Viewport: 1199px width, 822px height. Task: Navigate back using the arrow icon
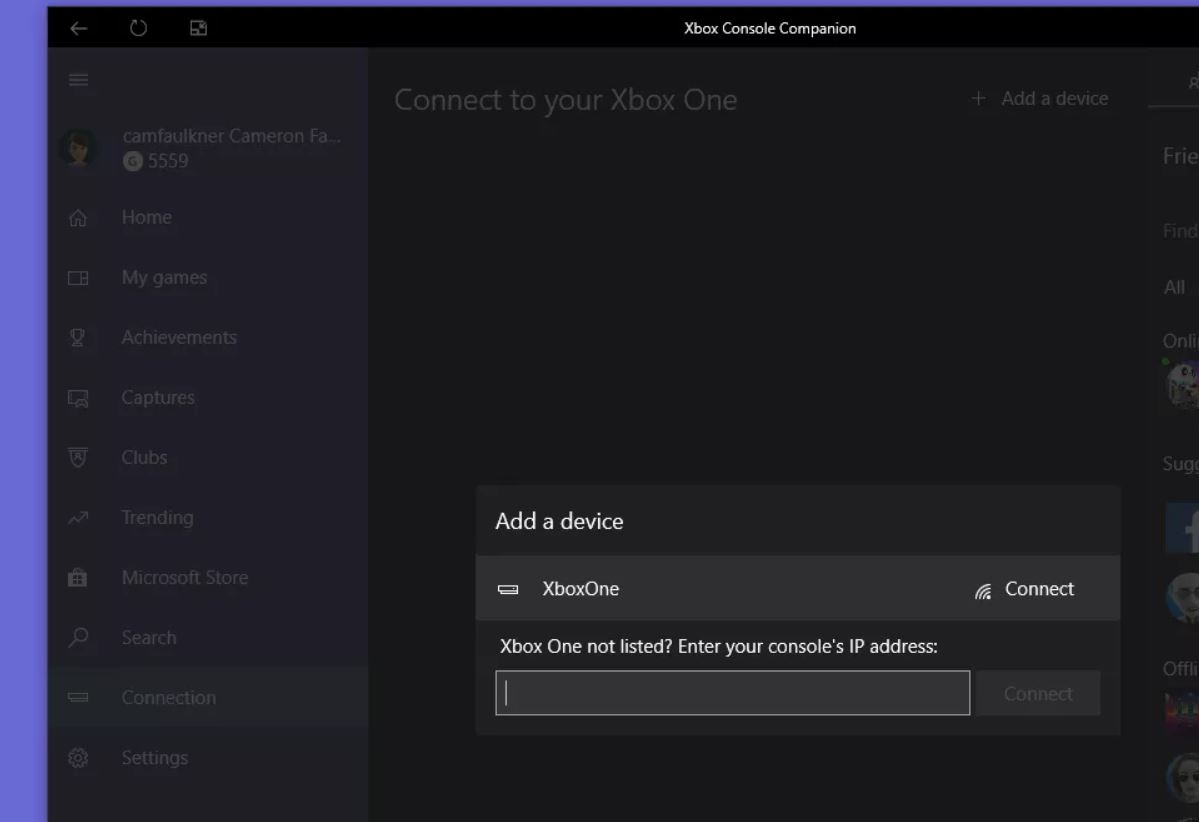pyautogui.click(x=79, y=28)
